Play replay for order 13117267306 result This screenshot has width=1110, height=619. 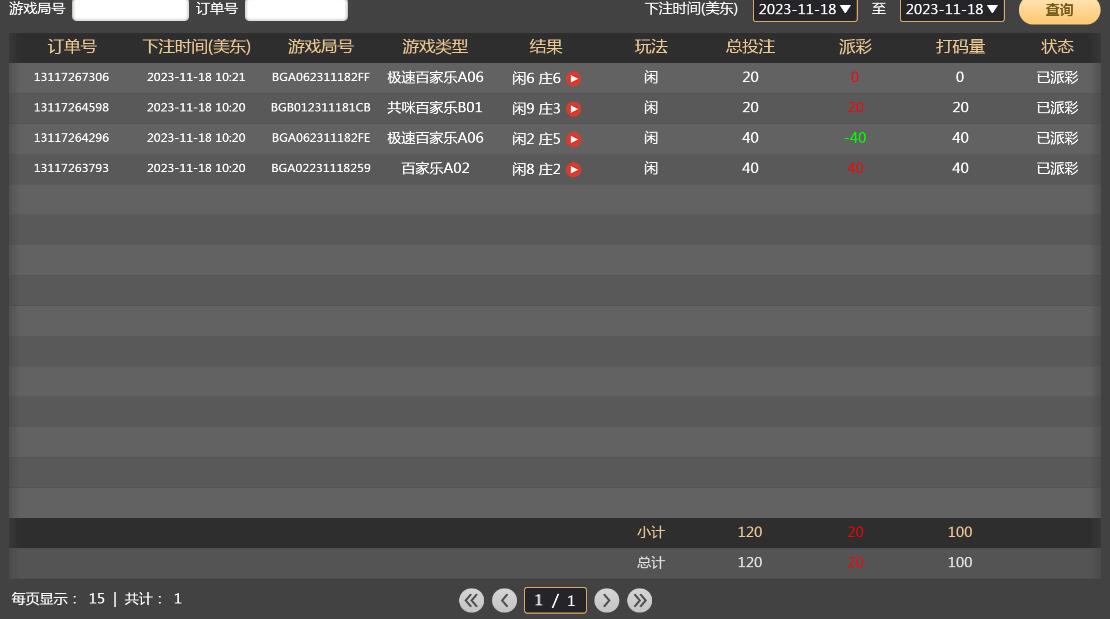point(574,79)
